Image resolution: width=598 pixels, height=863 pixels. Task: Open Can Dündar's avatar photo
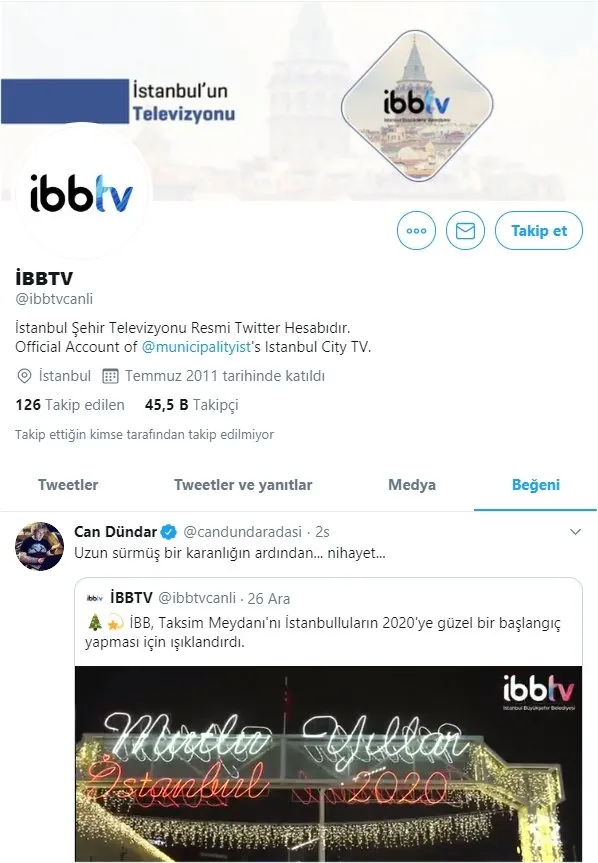(39, 546)
